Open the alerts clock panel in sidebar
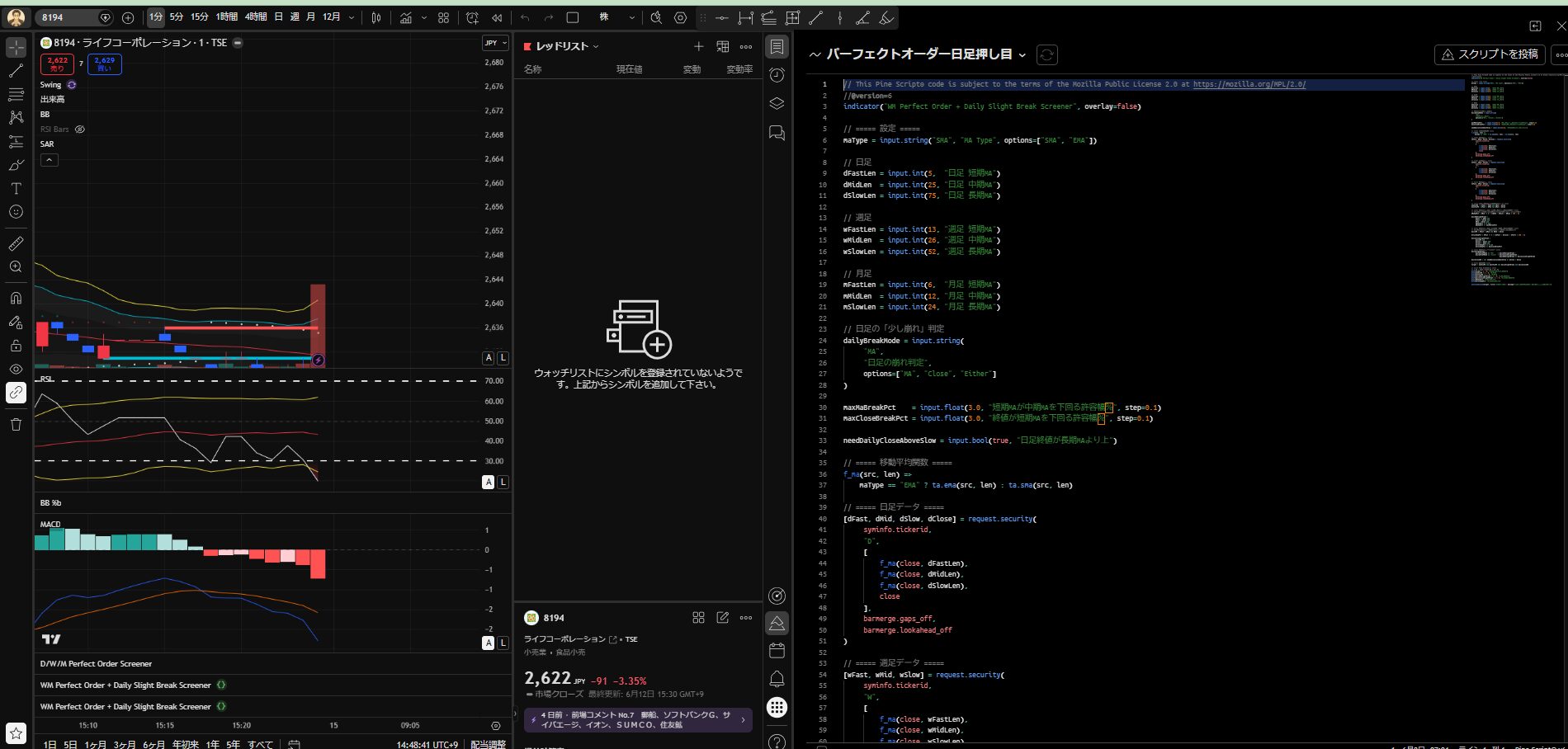 [777, 75]
